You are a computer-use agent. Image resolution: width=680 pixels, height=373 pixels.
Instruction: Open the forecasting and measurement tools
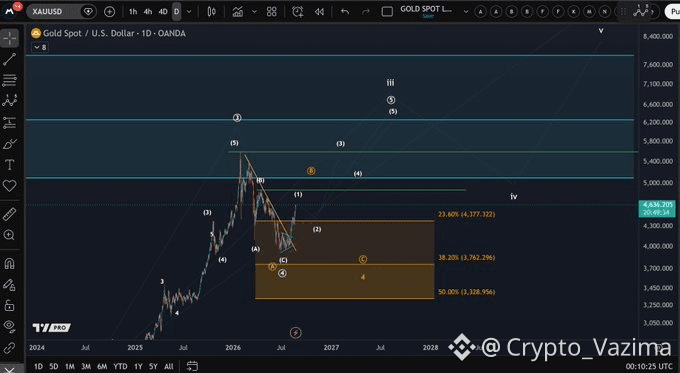(10, 123)
